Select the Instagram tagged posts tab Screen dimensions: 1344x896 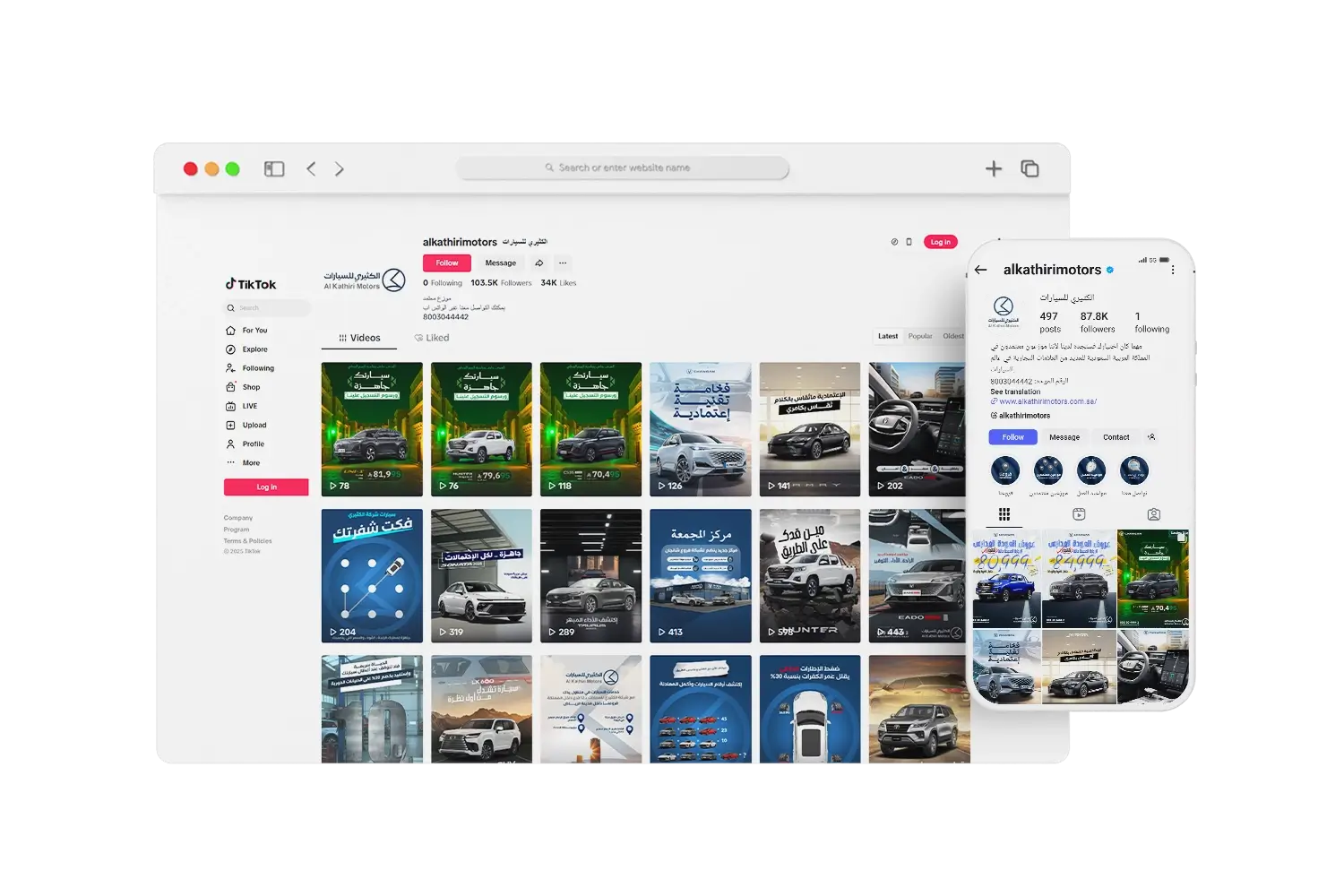[1154, 514]
